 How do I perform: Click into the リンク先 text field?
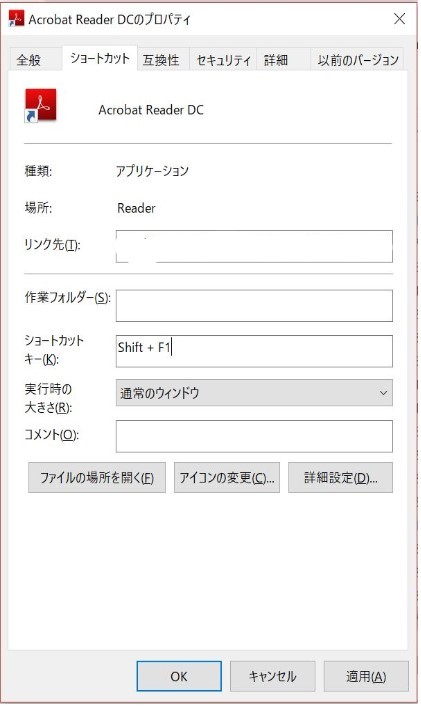tap(254, 246)
